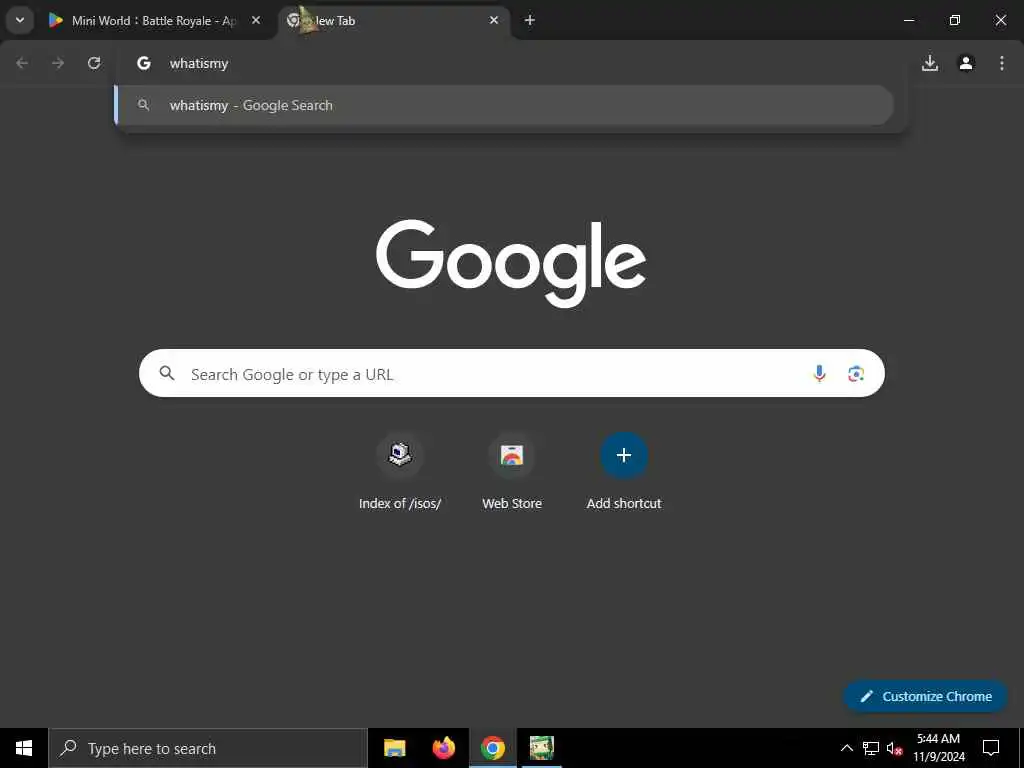Image resolution: width=1024 pixels, height=768 pixels.
Task: Open the Chrome profile icon
Action: (966, 63)
